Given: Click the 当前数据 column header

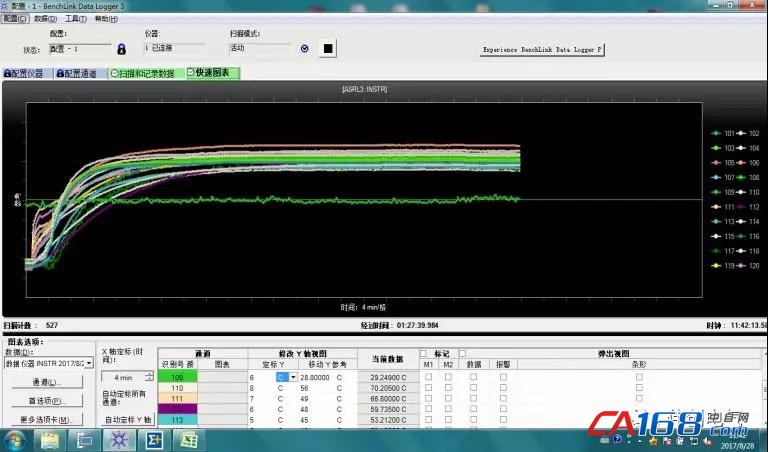Looking at the screenshot, I should [x=388, y=359].
